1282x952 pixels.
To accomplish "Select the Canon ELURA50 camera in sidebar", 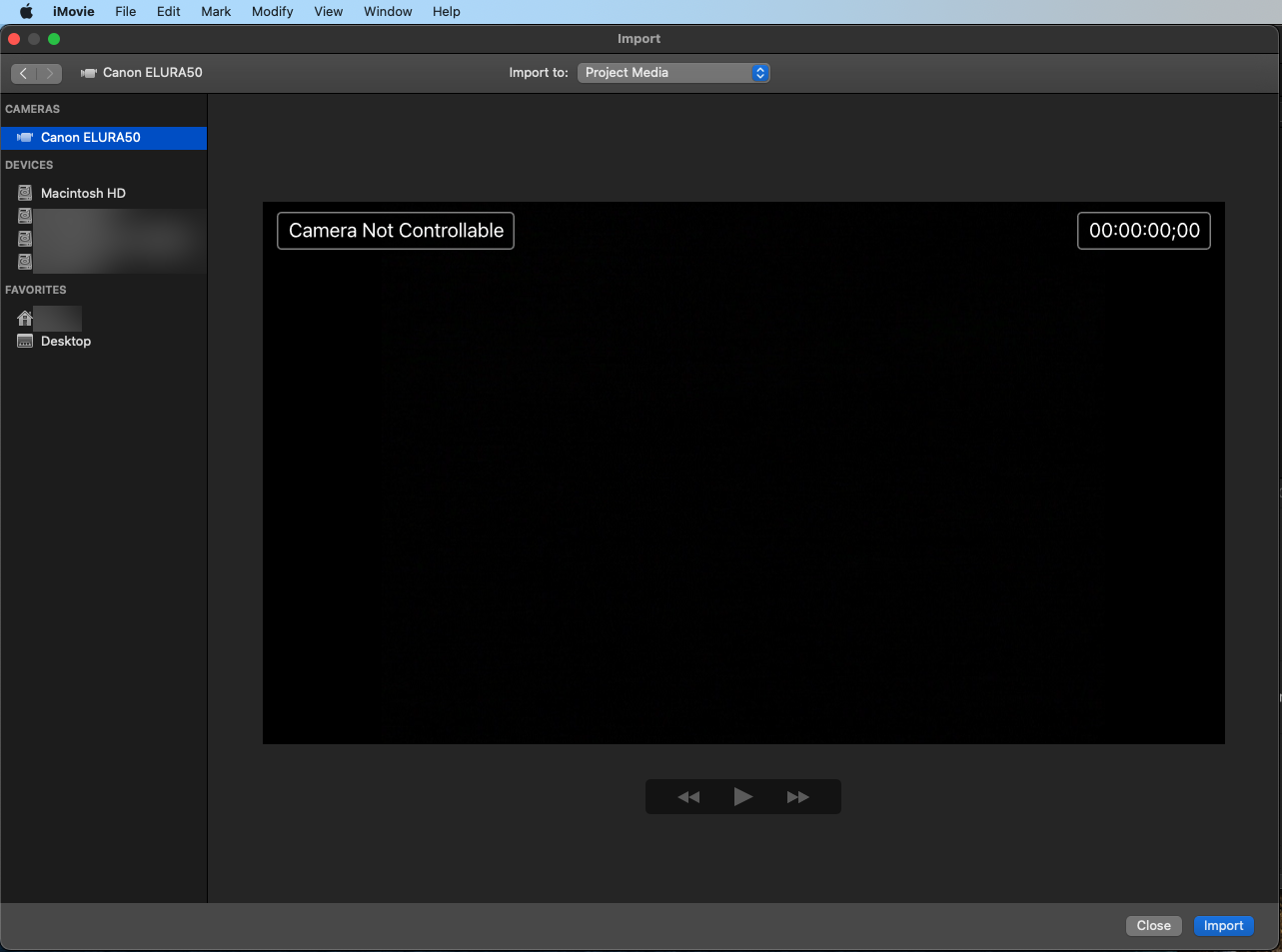I will (x=90, y=138).
